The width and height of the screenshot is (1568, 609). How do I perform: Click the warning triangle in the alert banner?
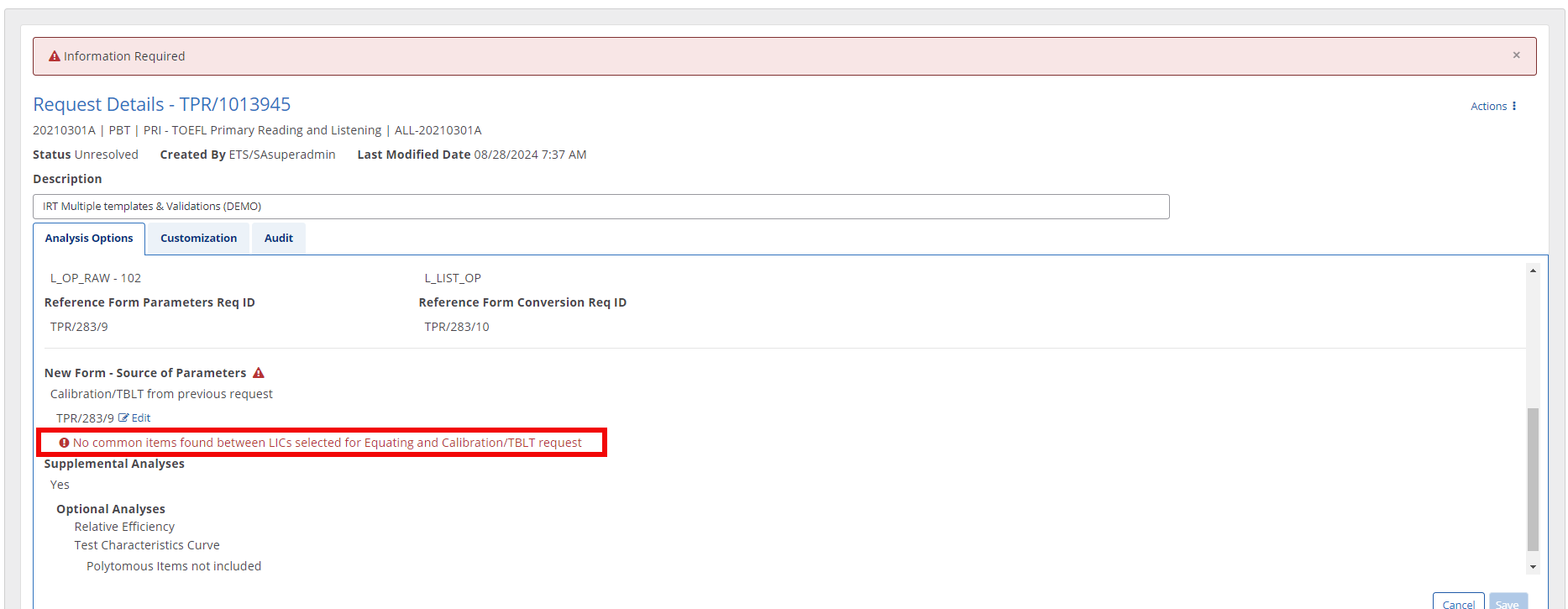click(55, 56)
